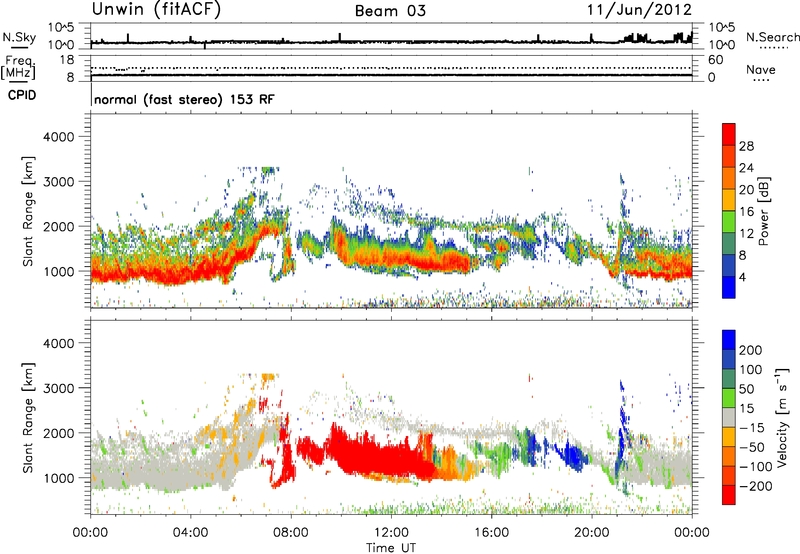Click the "4" label on the Power color bar
This screenshot has width=800, height=554.
pyautogui.click(x=742, y=278)
